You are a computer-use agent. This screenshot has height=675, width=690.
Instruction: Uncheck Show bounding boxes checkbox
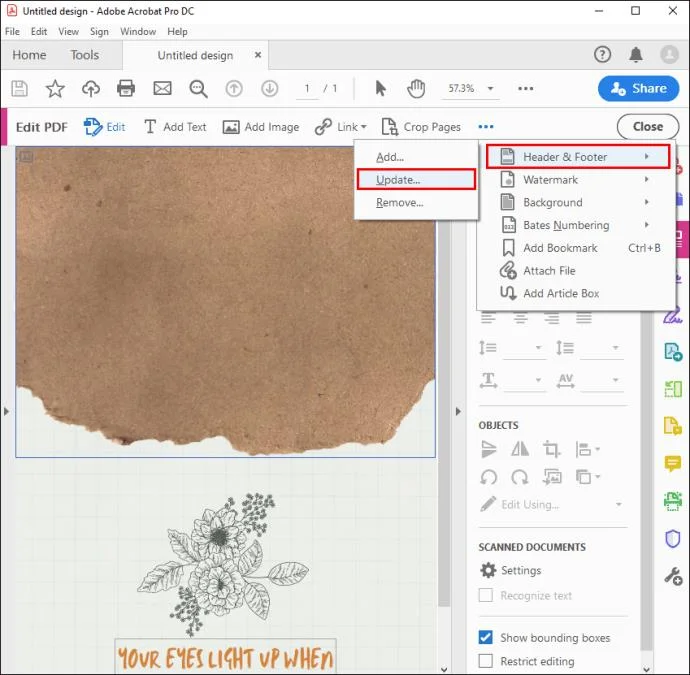tap(486, 637)
